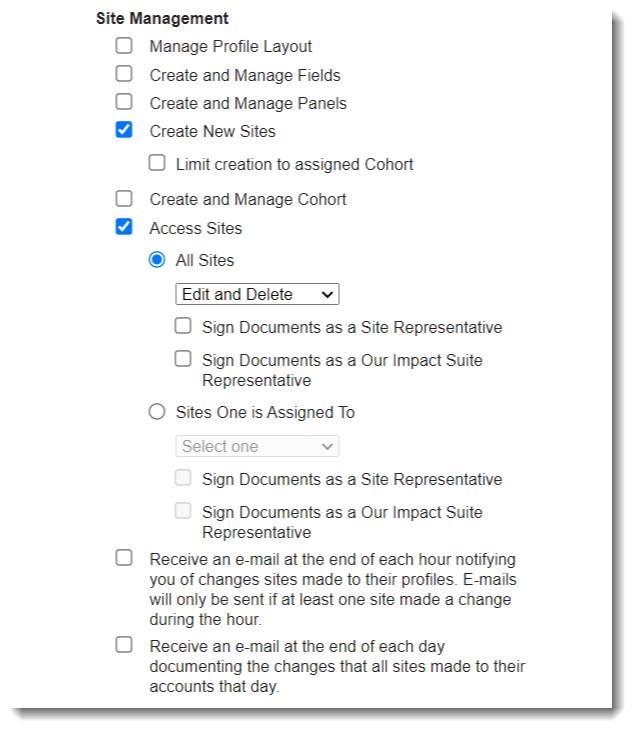
Task: Enable hourly e-mail notification of profile changes
Action: 124,558
